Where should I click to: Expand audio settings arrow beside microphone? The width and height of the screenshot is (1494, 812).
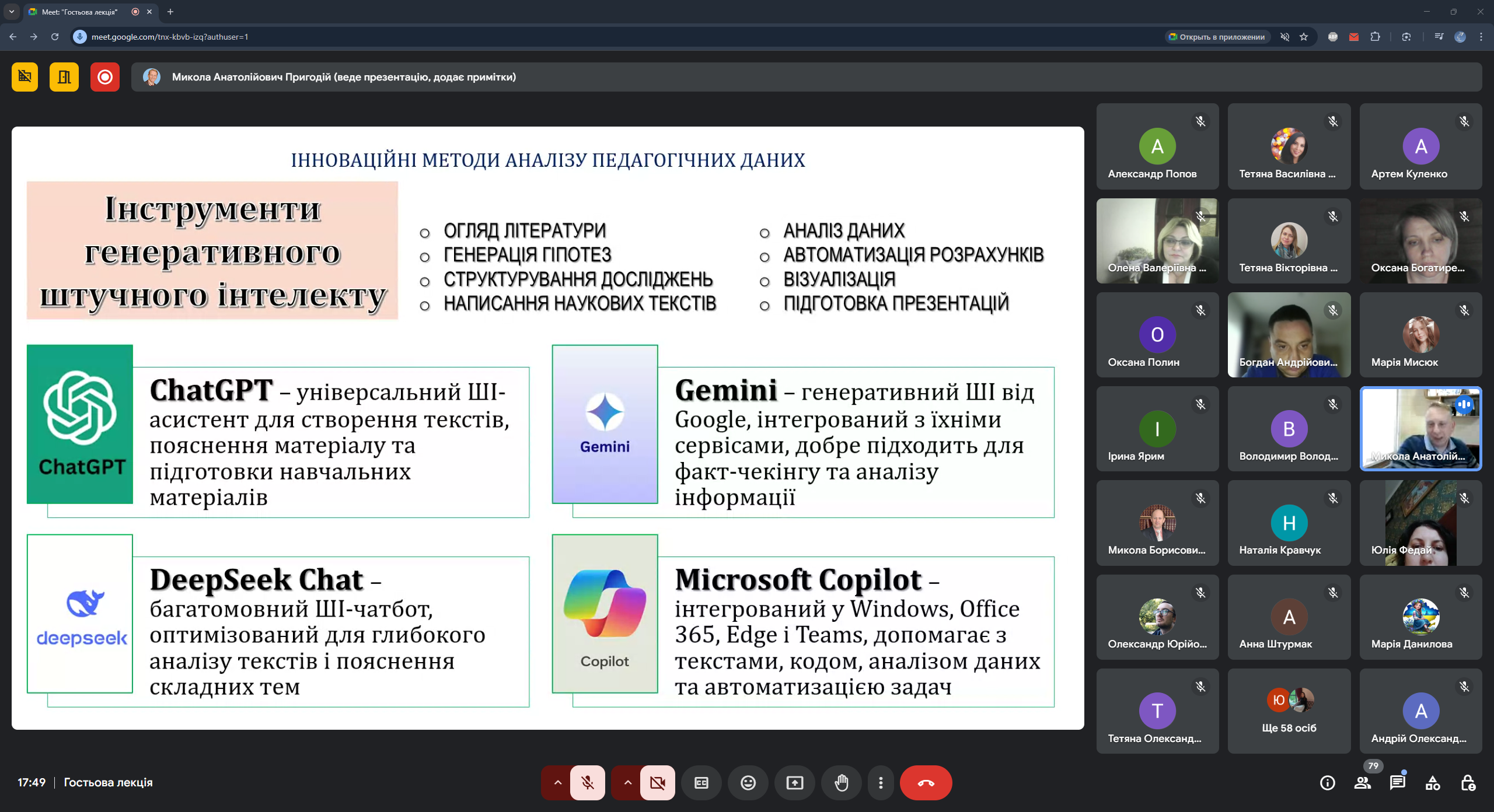pos(557,783)
